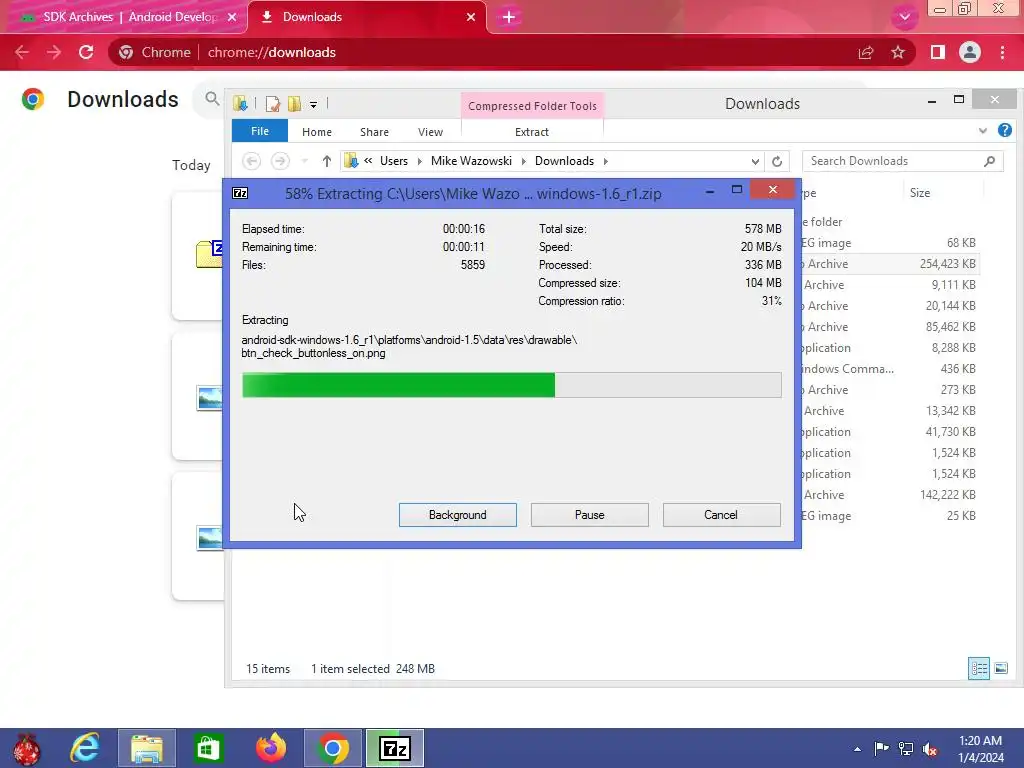Go up one folder level
This screenshot has height=768, width=1024.
327,161
